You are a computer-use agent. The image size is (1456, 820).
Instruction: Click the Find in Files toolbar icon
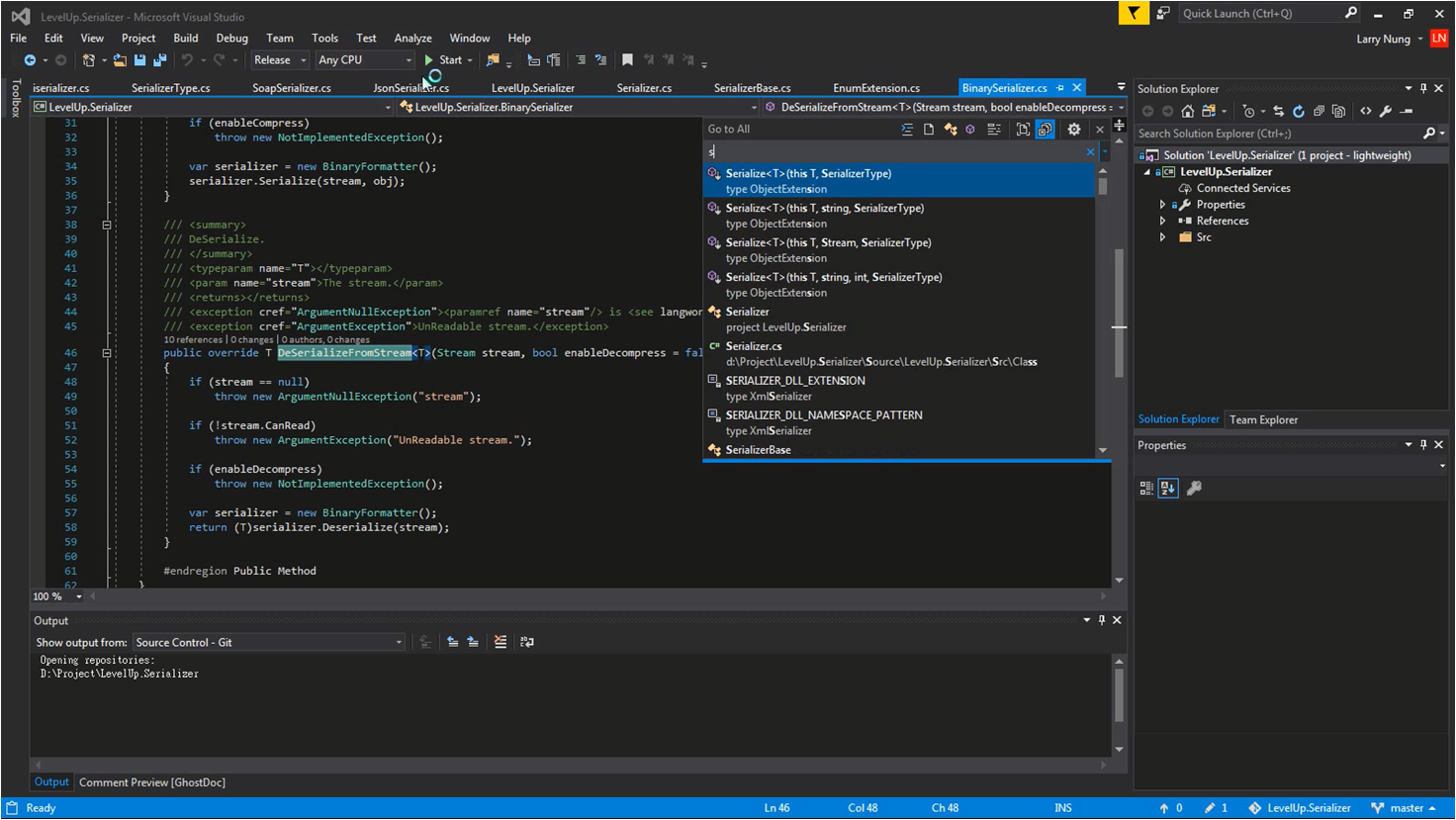(492, 60)
